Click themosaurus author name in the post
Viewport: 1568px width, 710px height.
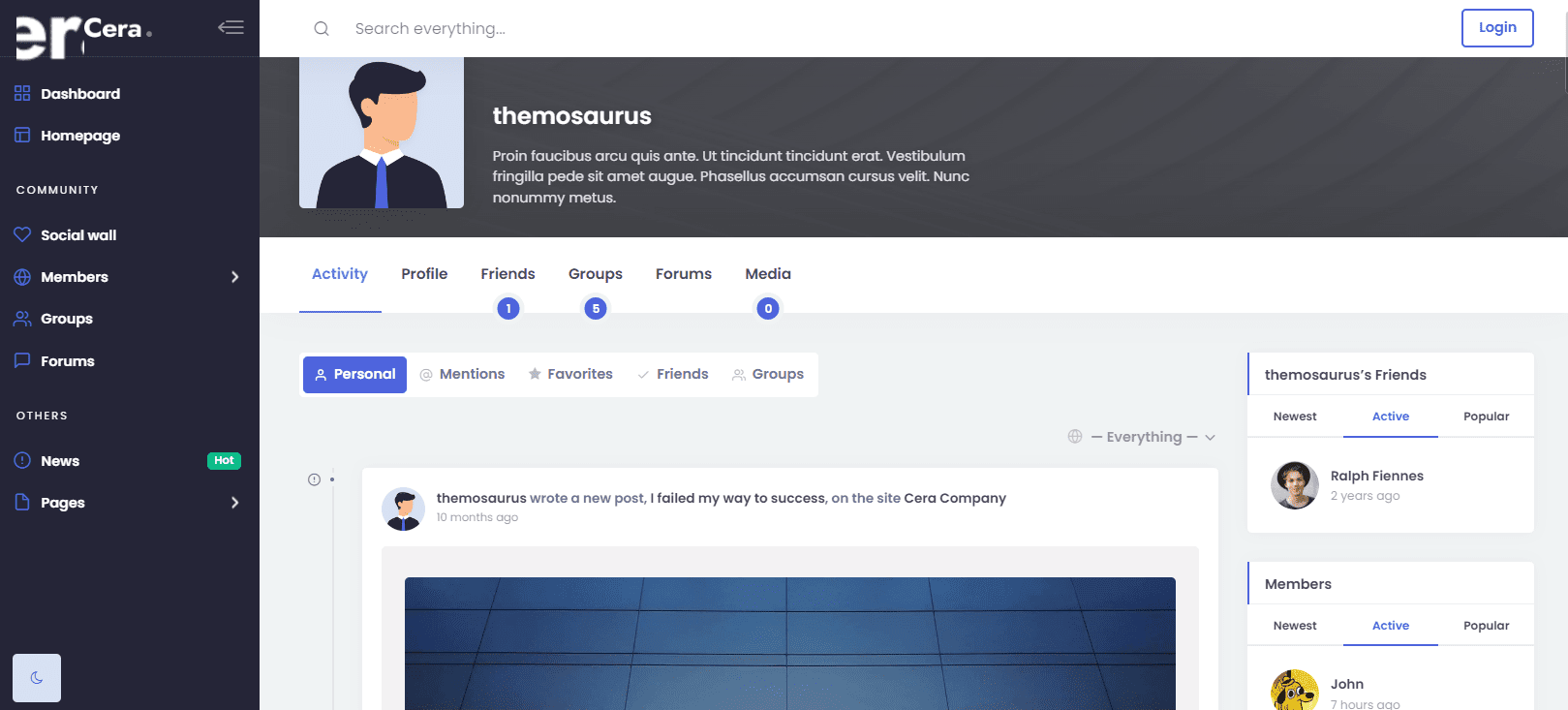click(x=481, y=498)
